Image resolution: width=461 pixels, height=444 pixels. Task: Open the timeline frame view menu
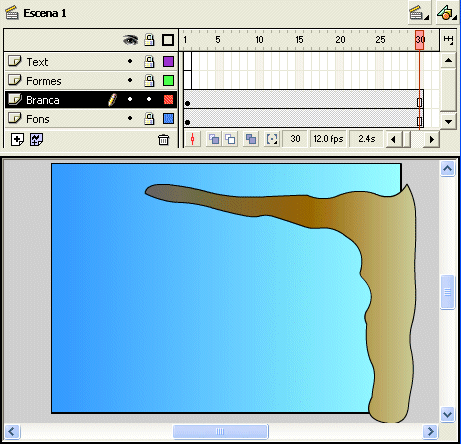[x=448, y=40]
